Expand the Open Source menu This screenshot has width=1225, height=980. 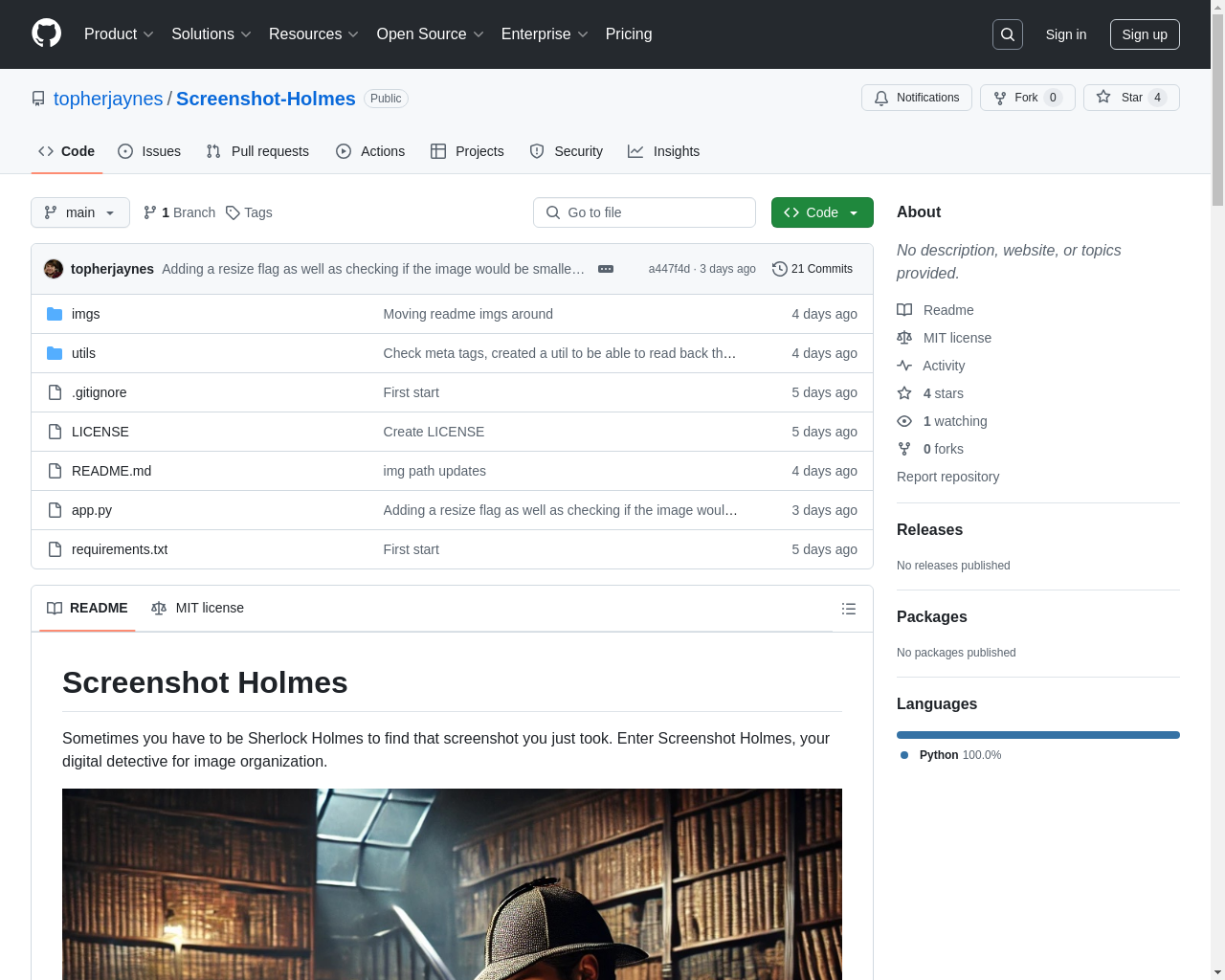click(x=431, y=34)
